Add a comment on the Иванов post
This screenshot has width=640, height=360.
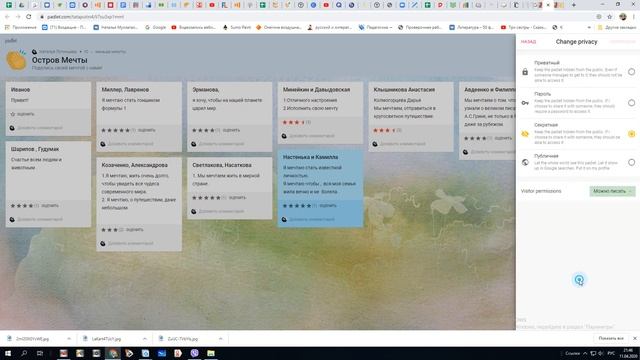click(40, 128)
